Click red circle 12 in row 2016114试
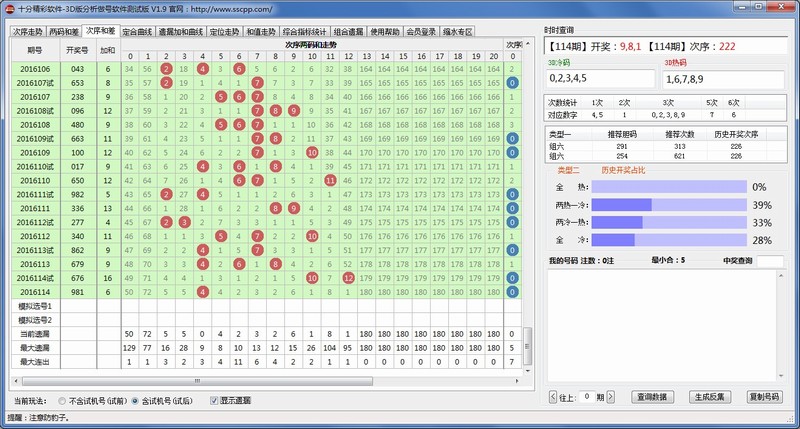 tap(348, 278)
